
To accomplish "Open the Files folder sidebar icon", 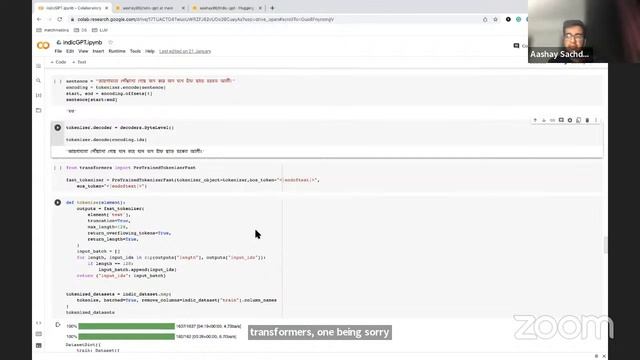I will point(39,110).
